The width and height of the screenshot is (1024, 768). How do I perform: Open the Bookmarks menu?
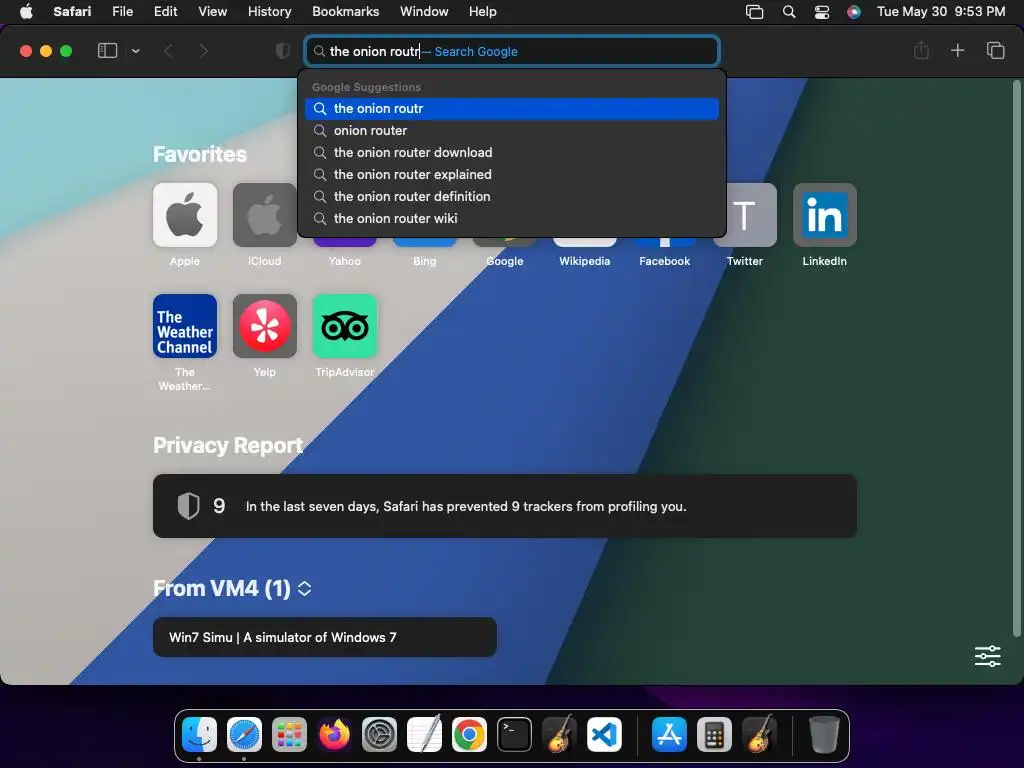coord(345,12)
